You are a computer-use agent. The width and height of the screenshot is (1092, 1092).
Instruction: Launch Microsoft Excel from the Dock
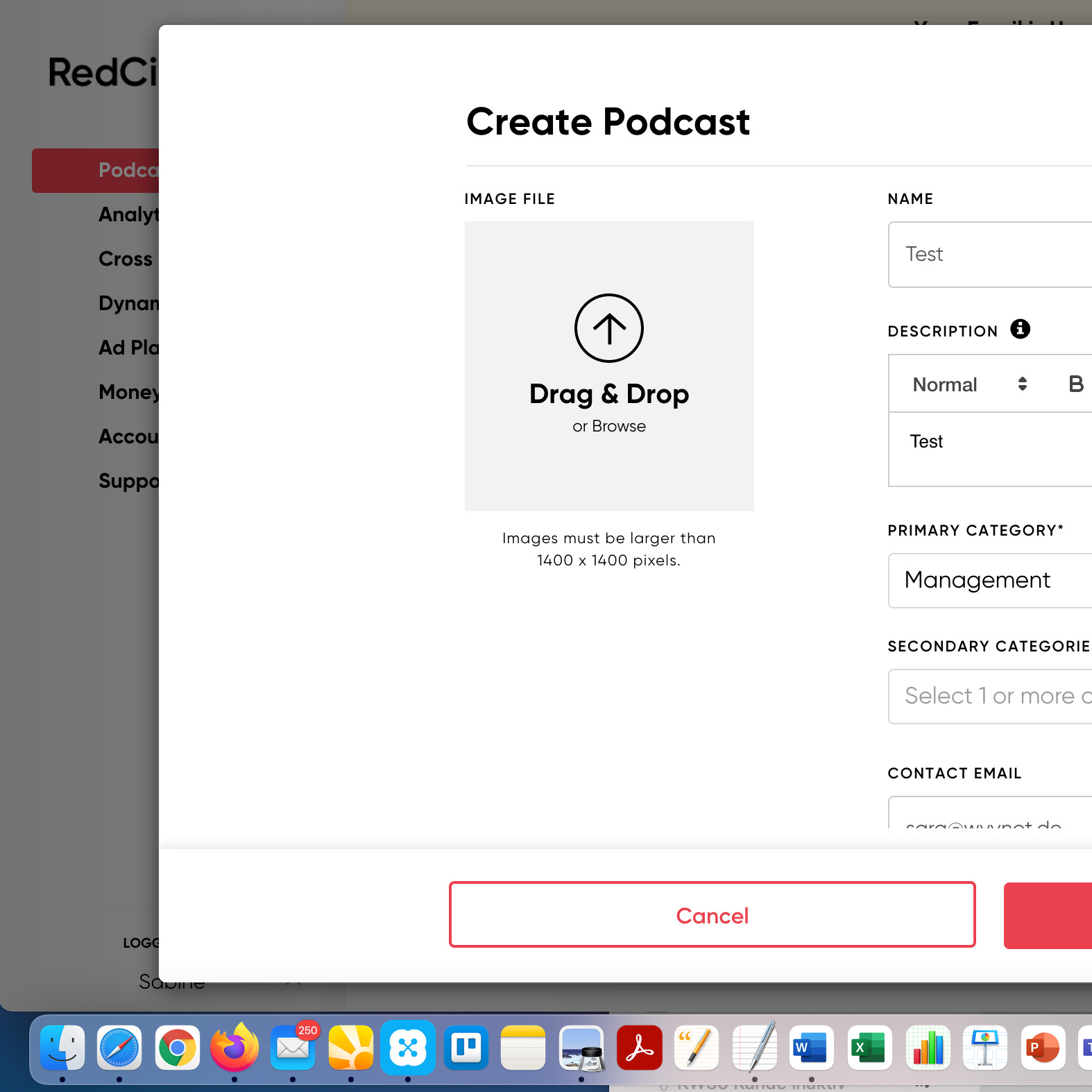coord(869,1048)
